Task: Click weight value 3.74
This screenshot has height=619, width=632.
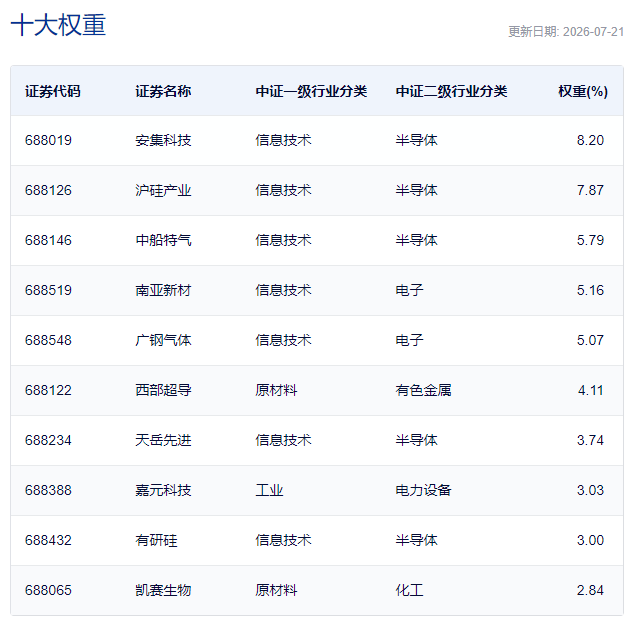Action: (x=590, y=440)
